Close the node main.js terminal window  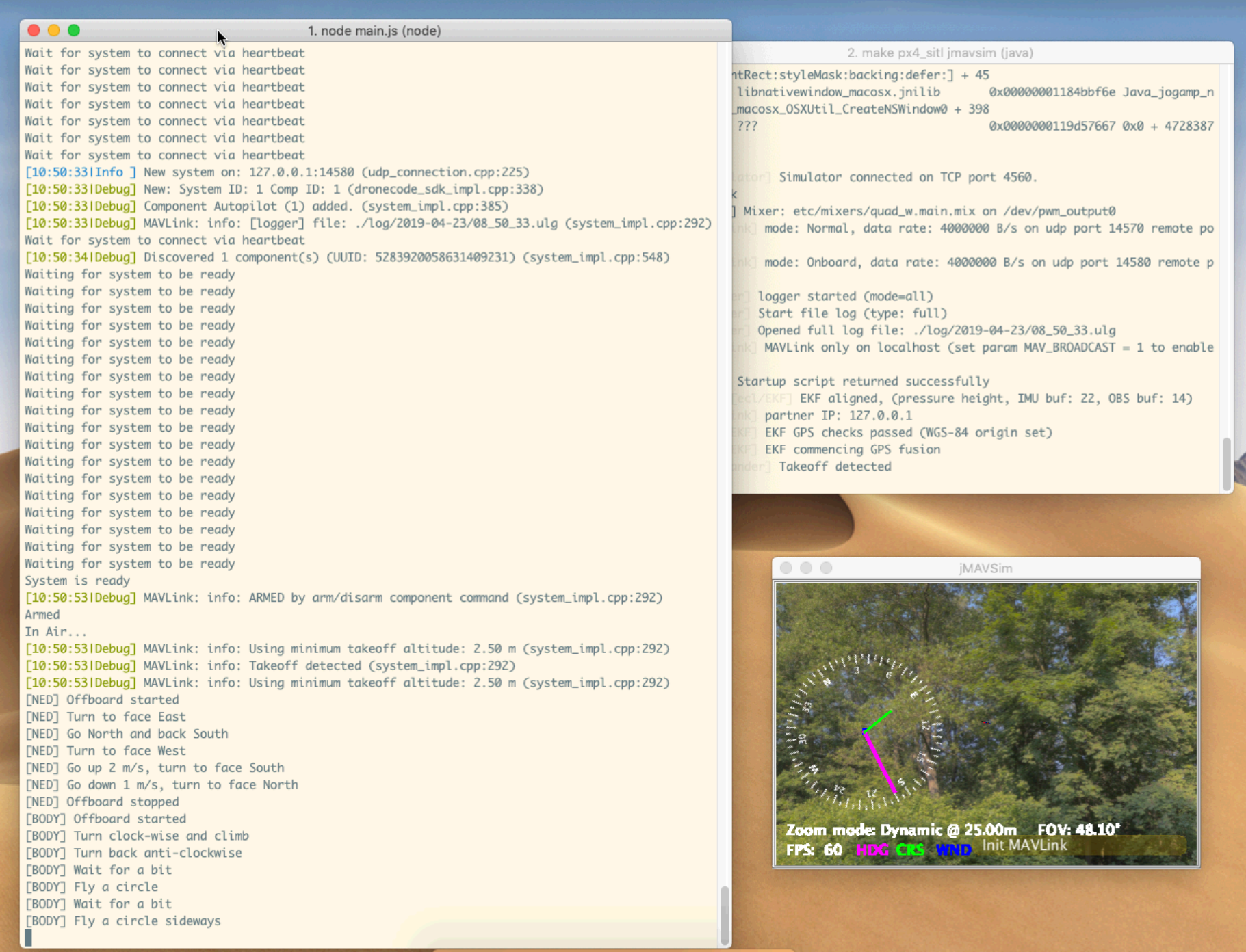tap(34, 30)
